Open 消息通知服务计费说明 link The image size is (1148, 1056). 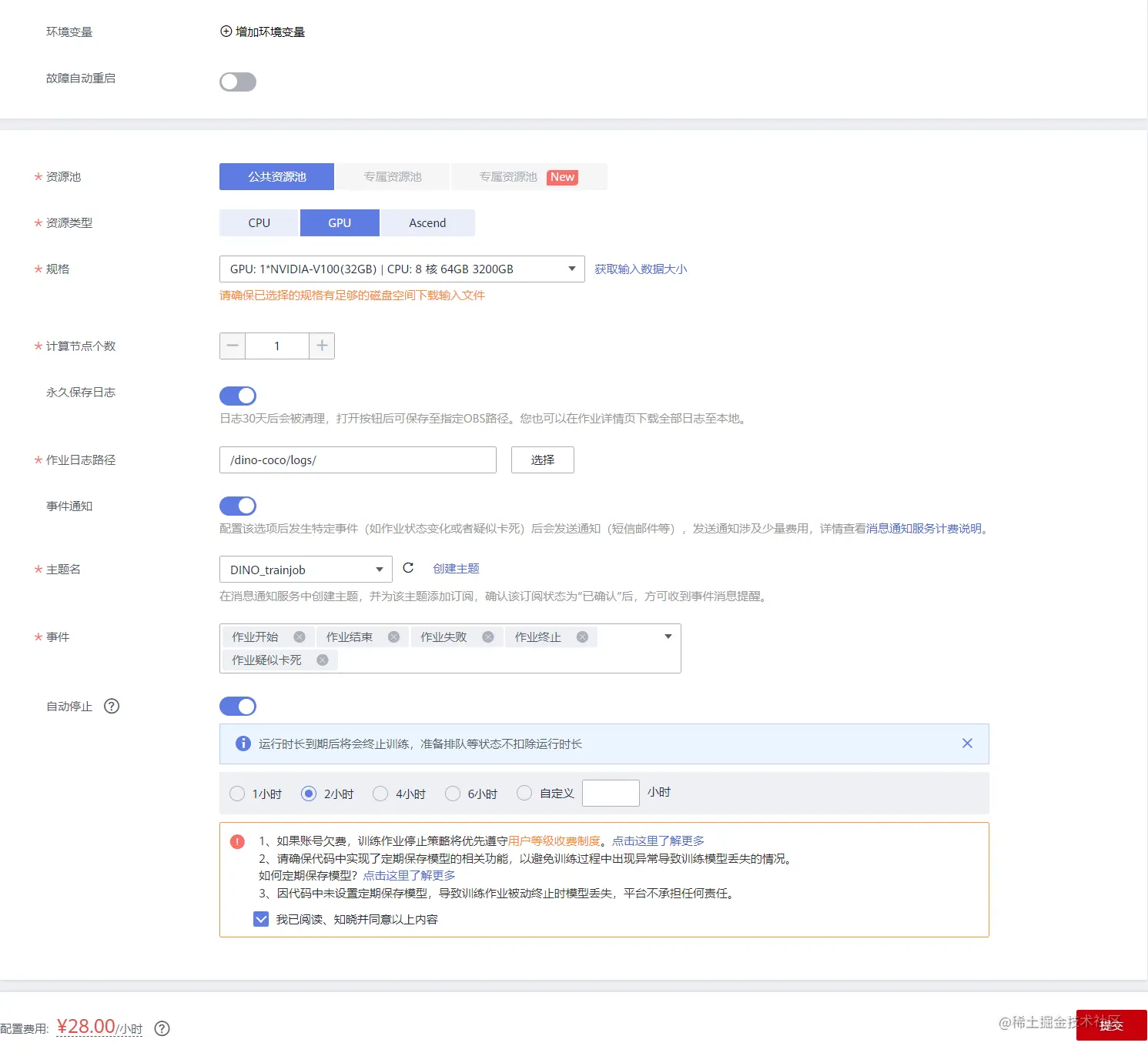[924, 529]
